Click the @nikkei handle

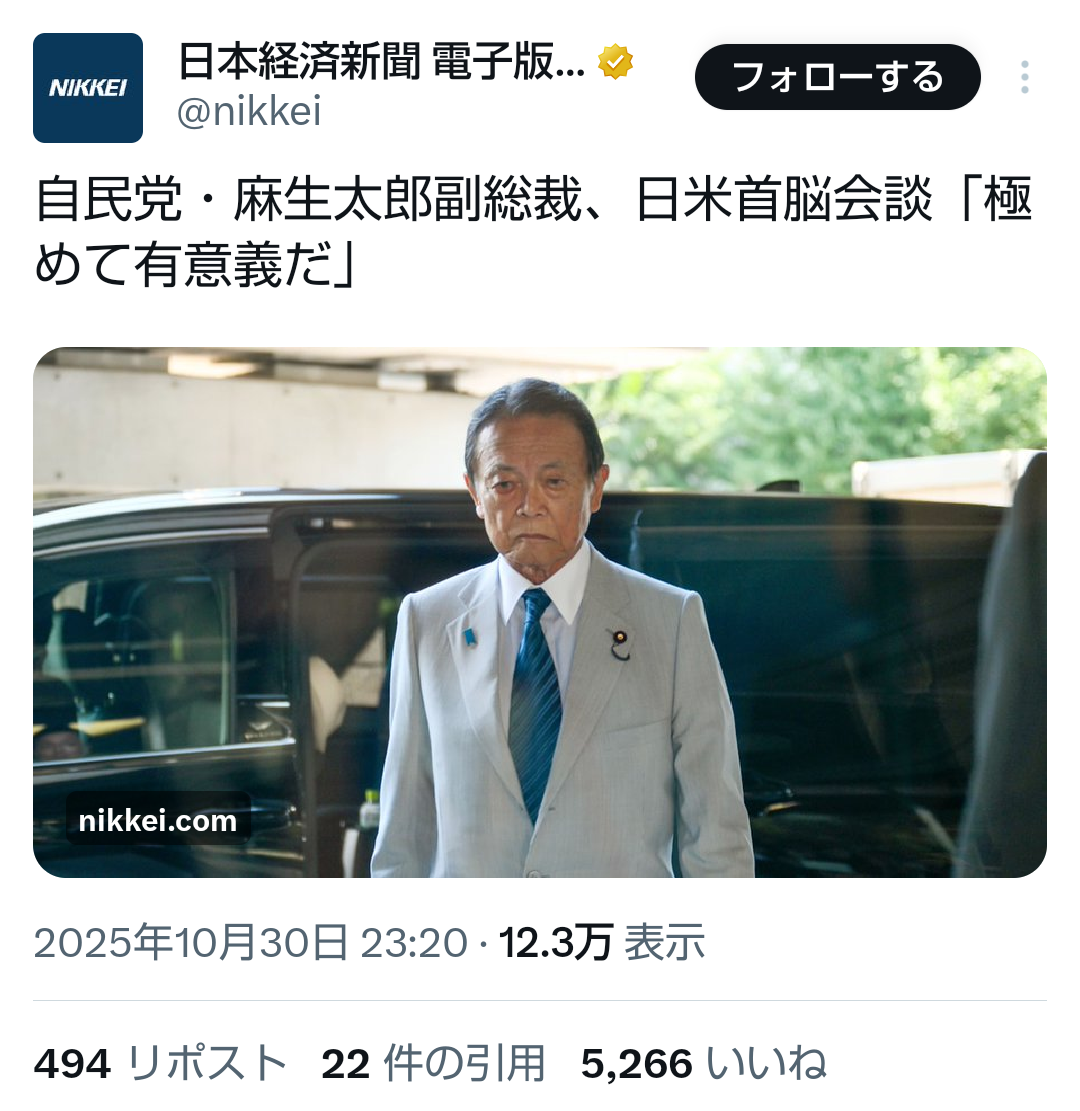(x=249, y=112)
